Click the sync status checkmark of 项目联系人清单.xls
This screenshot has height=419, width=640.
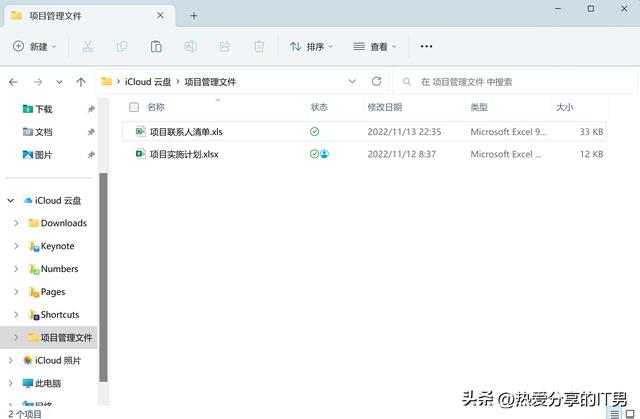click(315, 131)
